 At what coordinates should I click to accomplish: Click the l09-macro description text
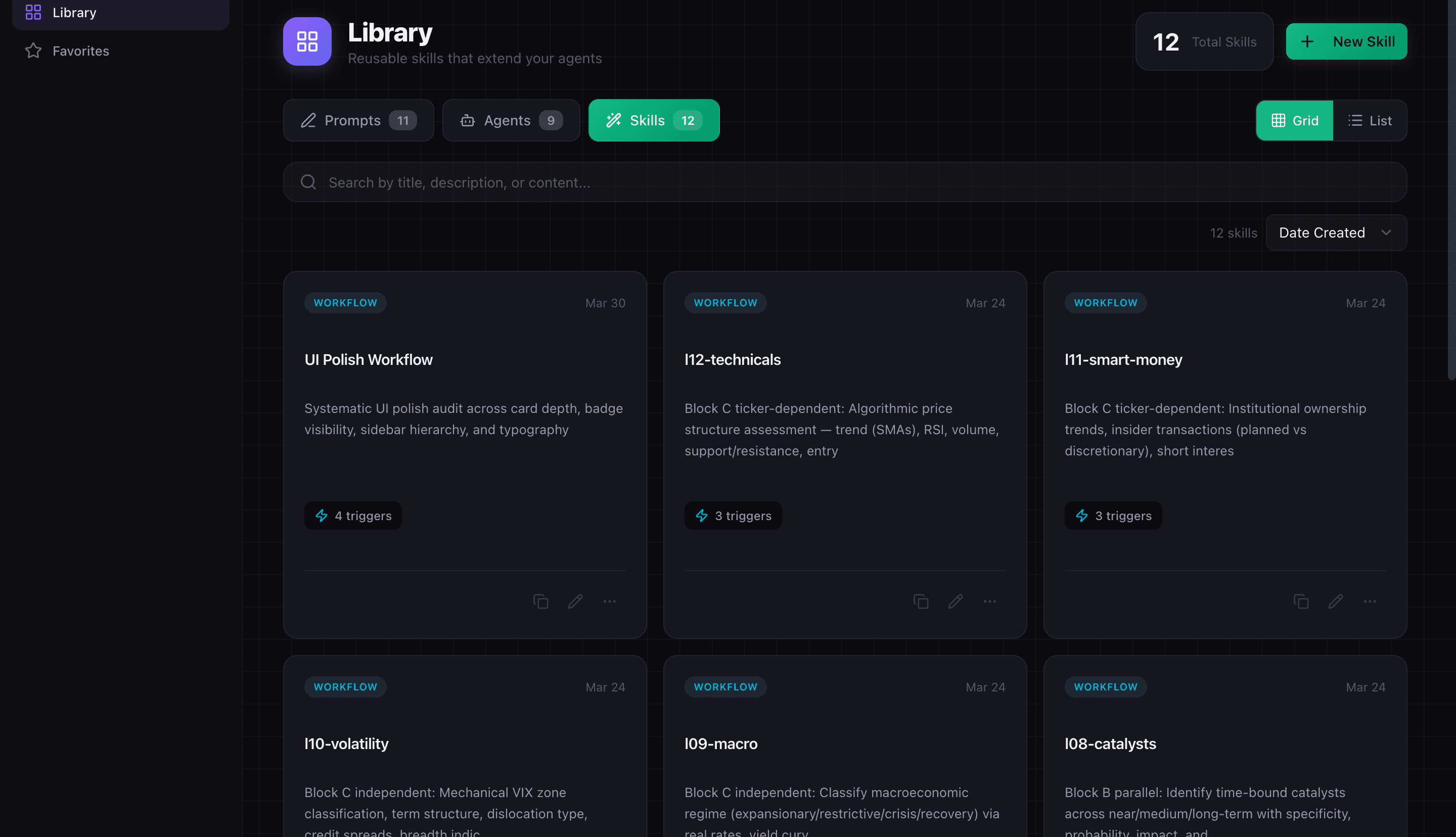tap(842, 810)
